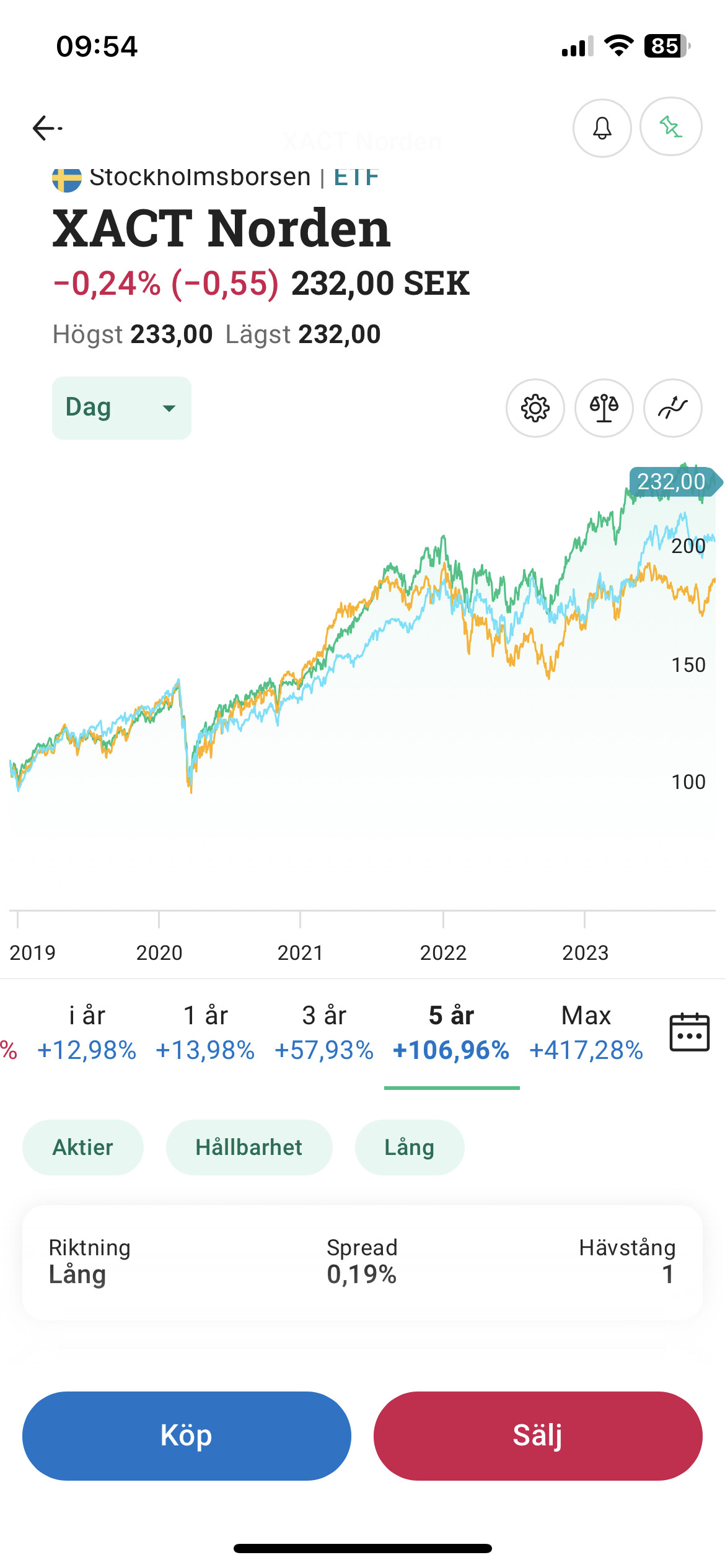
Task: Tap the Lång tag chip
Action: tap(410, 1148)
